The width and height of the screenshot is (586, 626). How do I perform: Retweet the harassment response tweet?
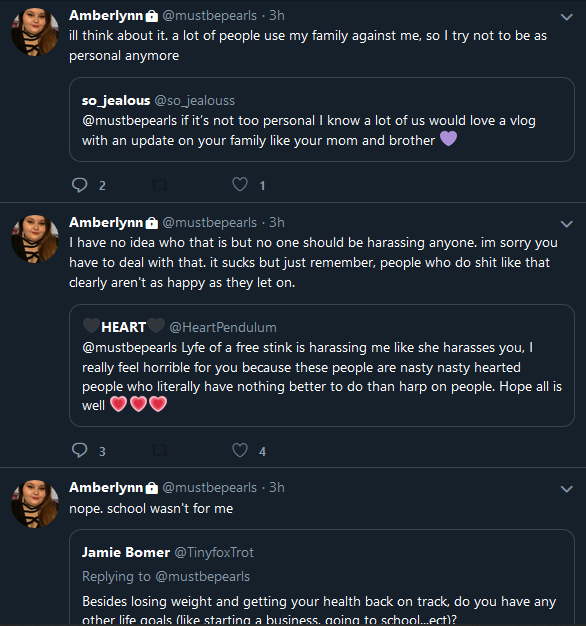pyautogui.click(x=160, y=451)
